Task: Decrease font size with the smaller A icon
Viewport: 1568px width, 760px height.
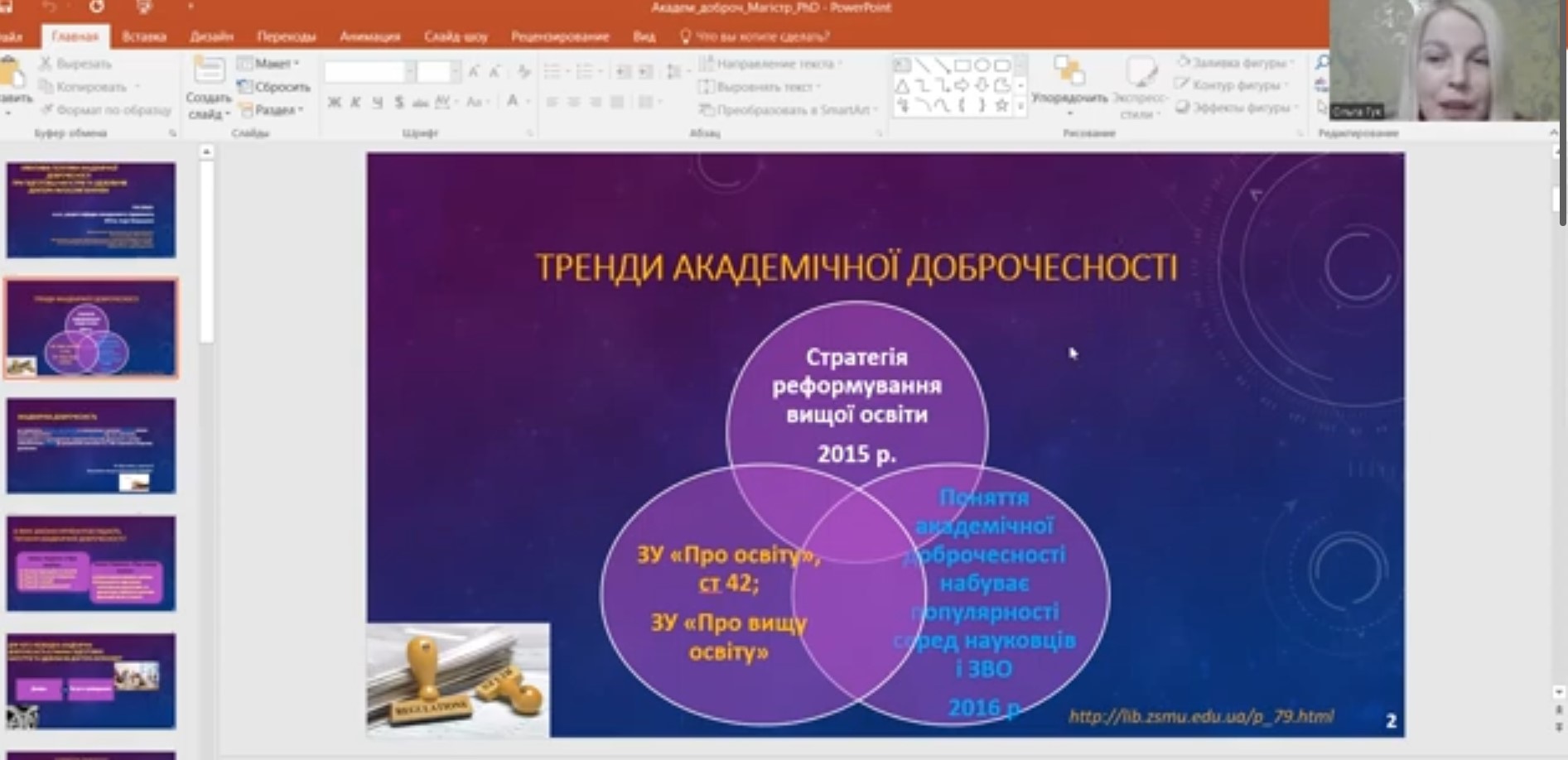Action: [x=495, y=73]
